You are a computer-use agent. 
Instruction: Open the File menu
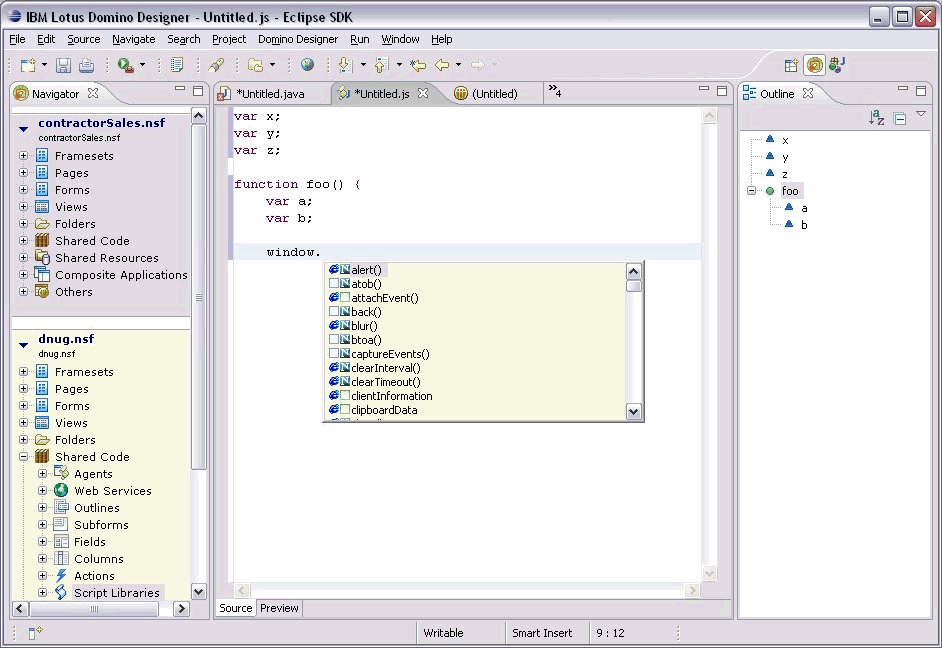pyautogui.click(x=17, y=39)
